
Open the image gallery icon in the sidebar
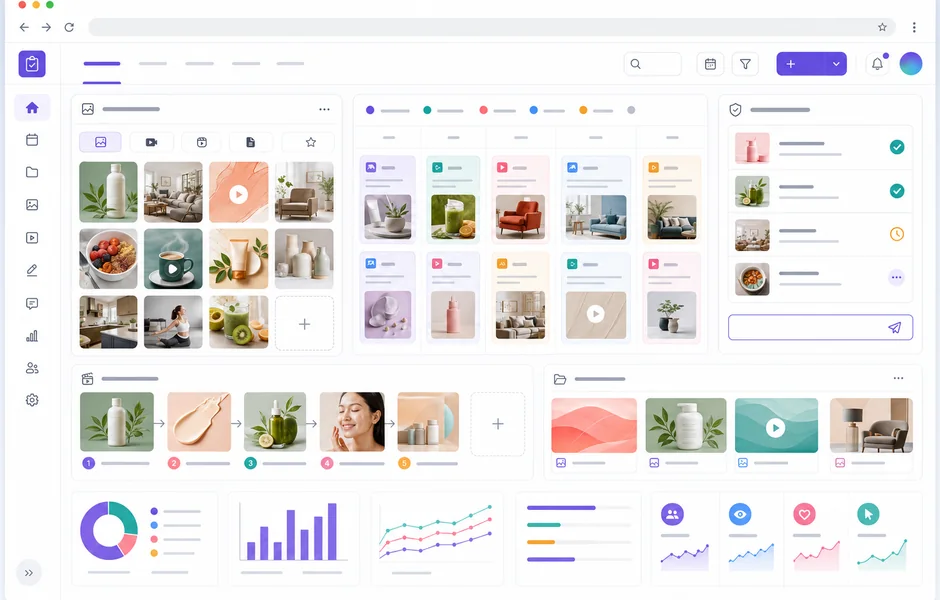[x=32, y=204]
